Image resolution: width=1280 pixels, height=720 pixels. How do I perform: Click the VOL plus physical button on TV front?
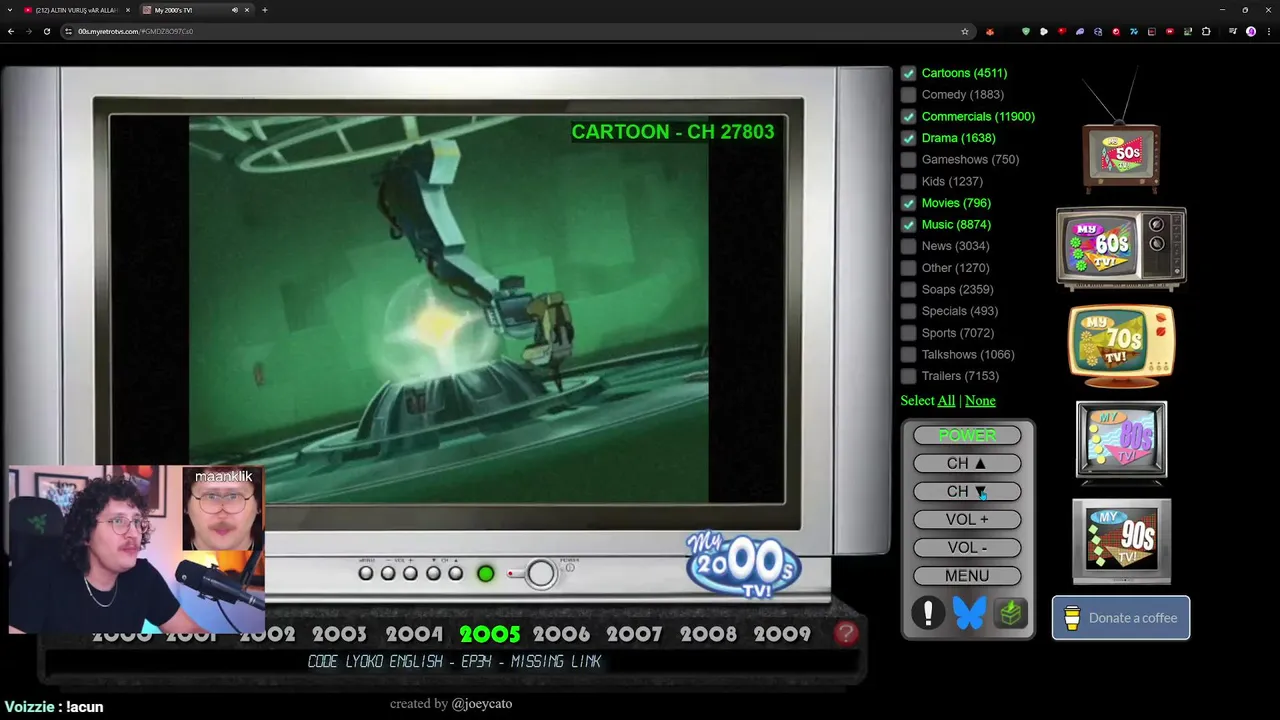pyautogui.click(x=411, y=573)
